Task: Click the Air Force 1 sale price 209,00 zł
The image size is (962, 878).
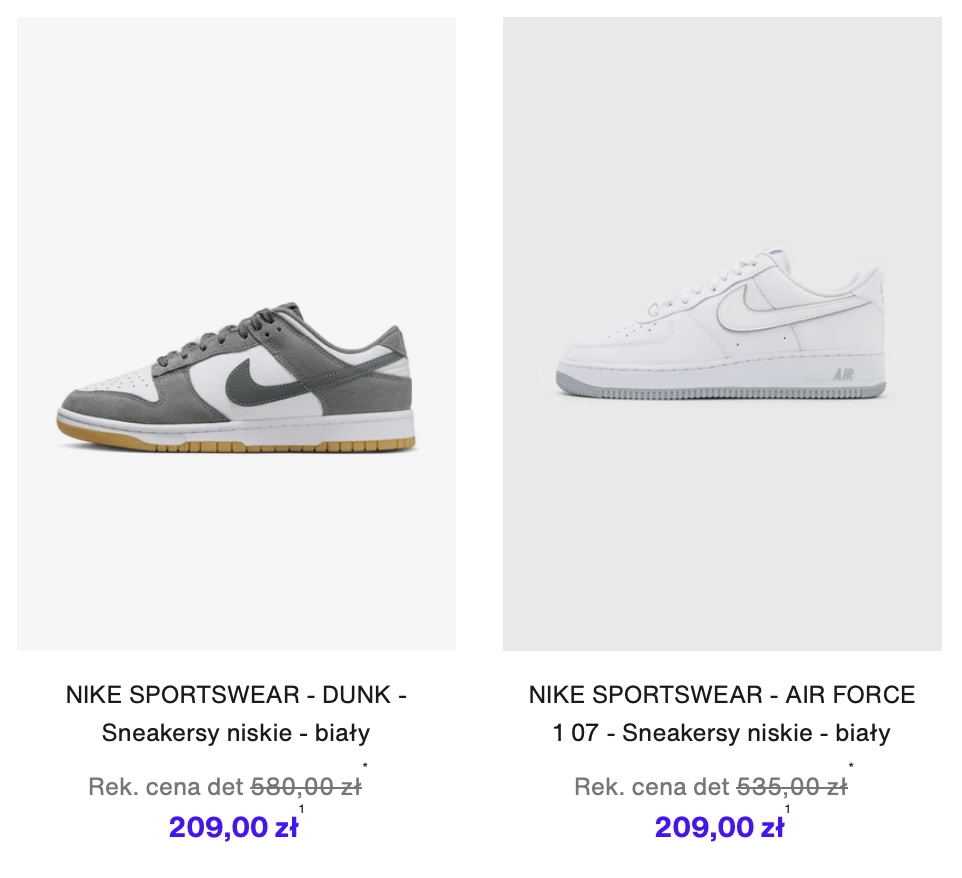Action: [719, 827]
